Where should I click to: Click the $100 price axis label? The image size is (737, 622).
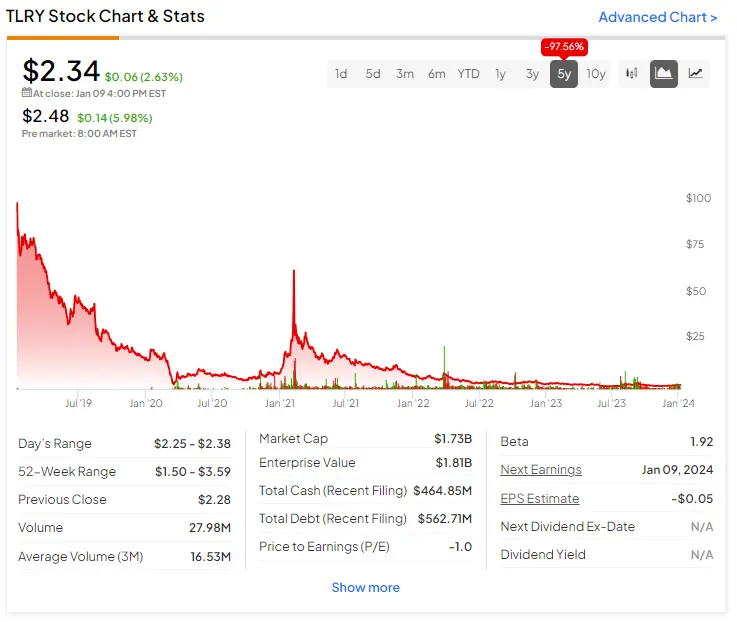click(x=698, y=198)
